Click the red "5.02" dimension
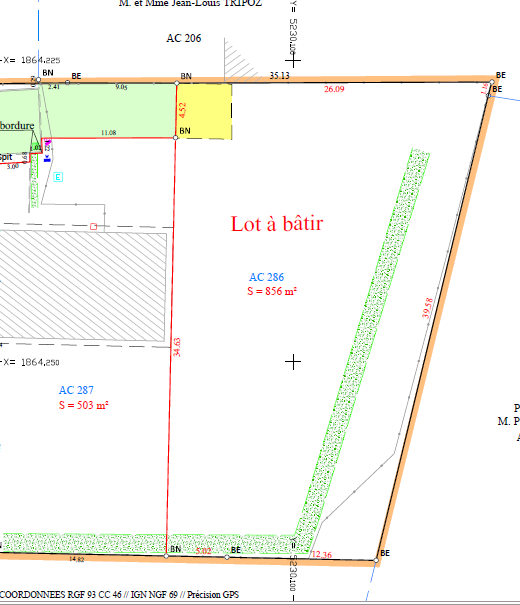Viewport: 520px width, 605px height. [203, 551]
